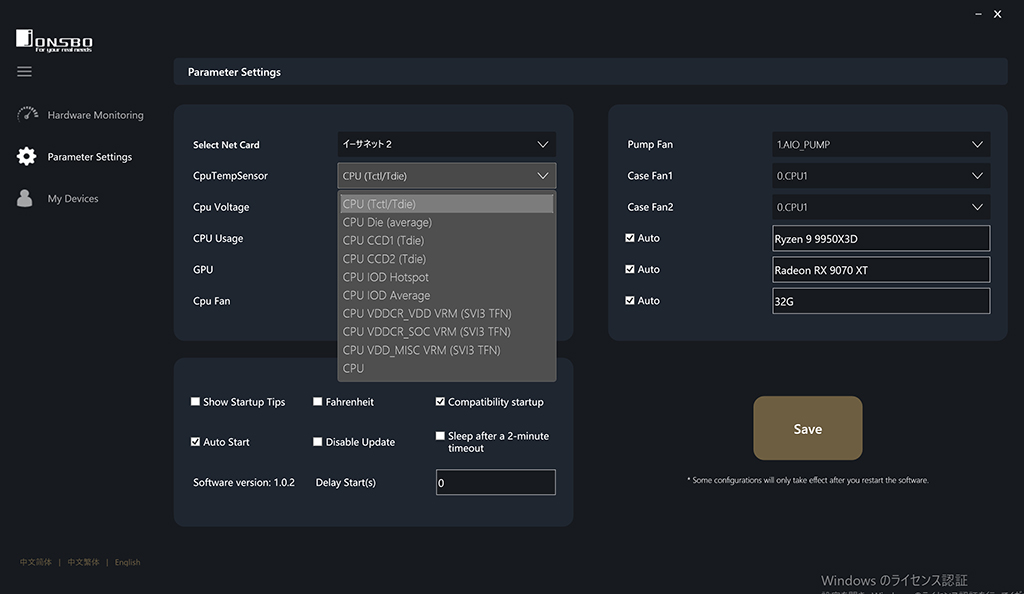Click the GPU label
Screen dimensions: 1024x594
click(x=202, y=270)
